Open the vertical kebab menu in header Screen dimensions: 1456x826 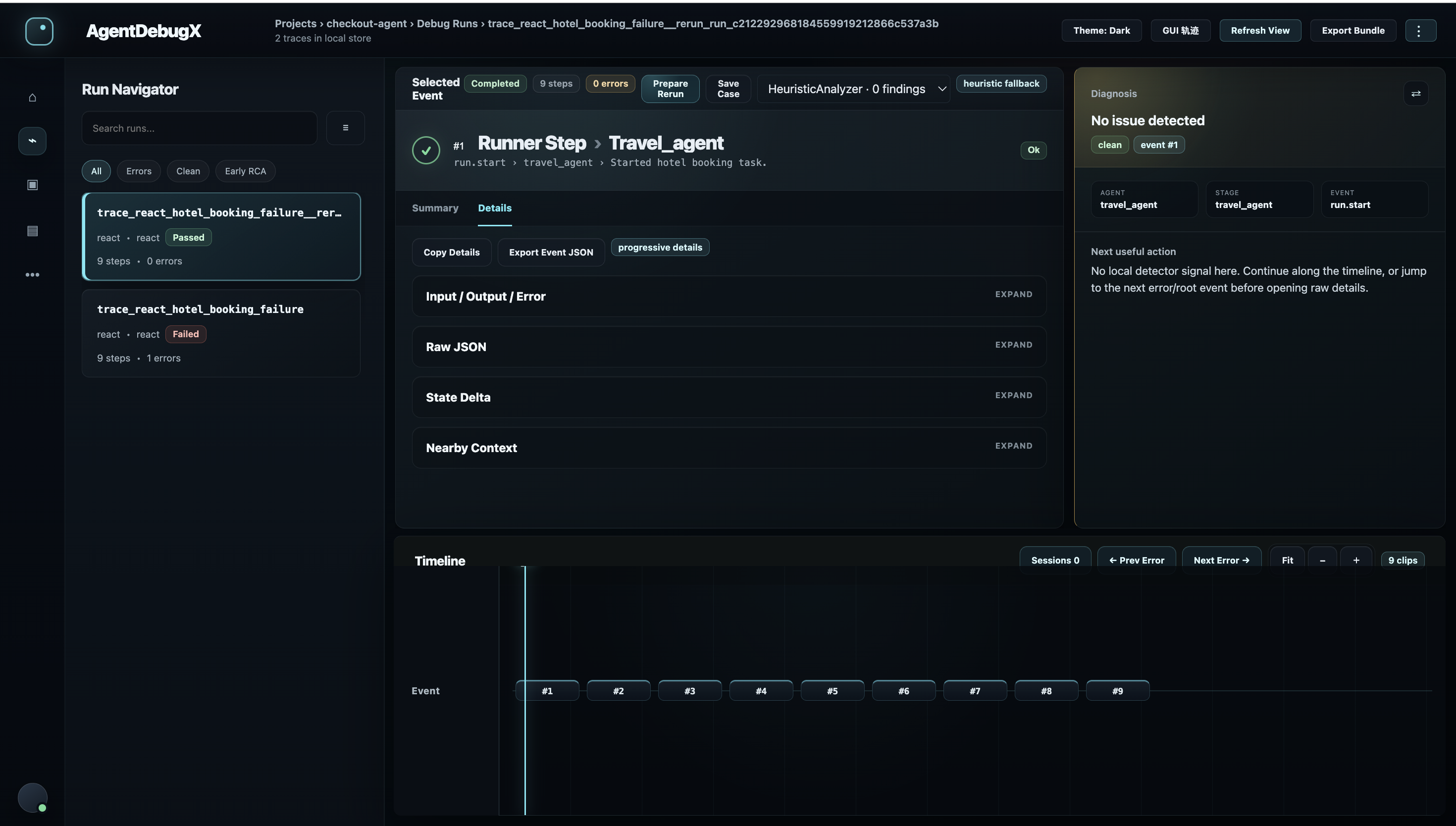1420,31
